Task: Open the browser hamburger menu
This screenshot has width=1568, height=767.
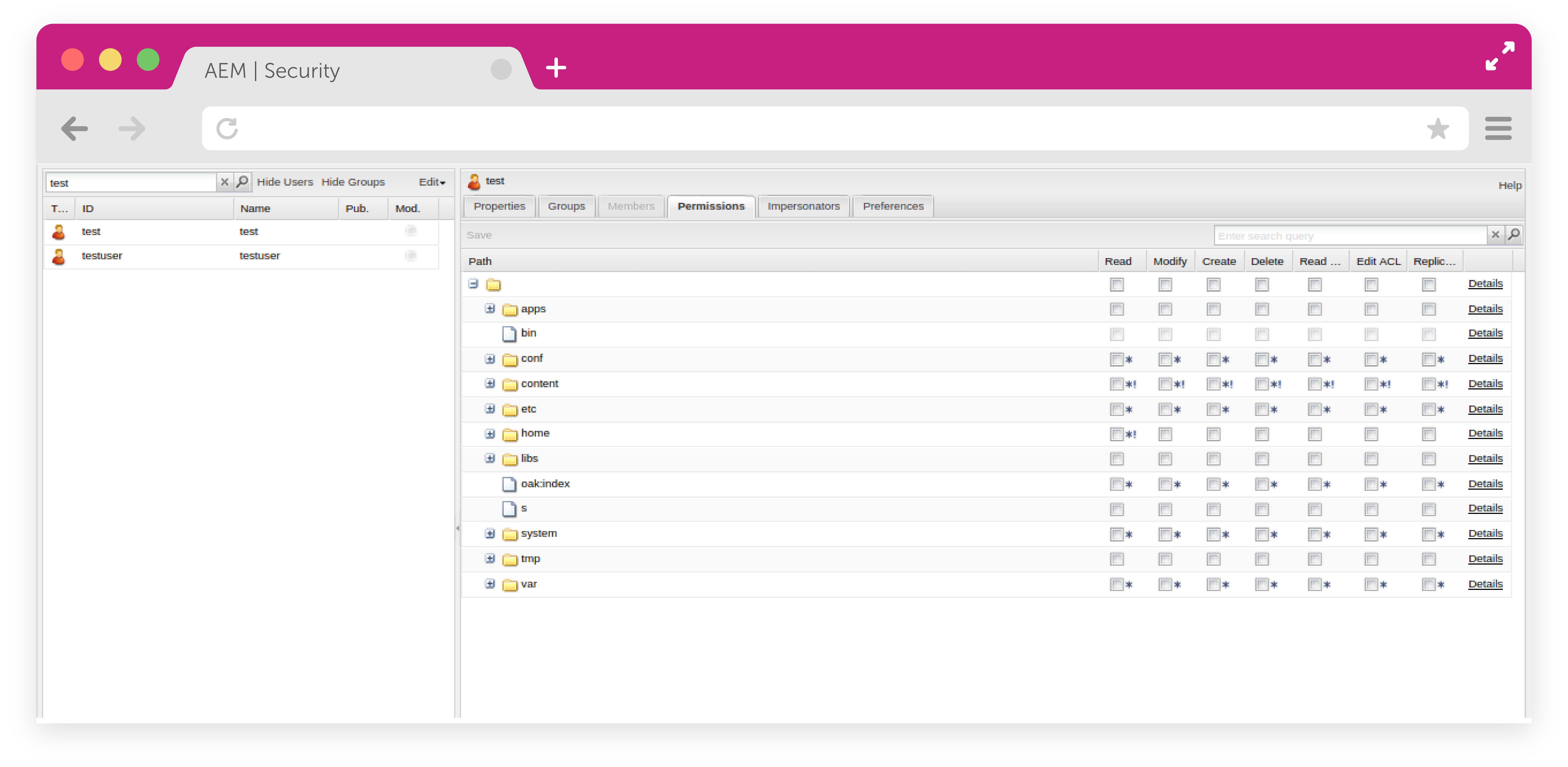Action: pyautogui.click(x=1498, y=129)
